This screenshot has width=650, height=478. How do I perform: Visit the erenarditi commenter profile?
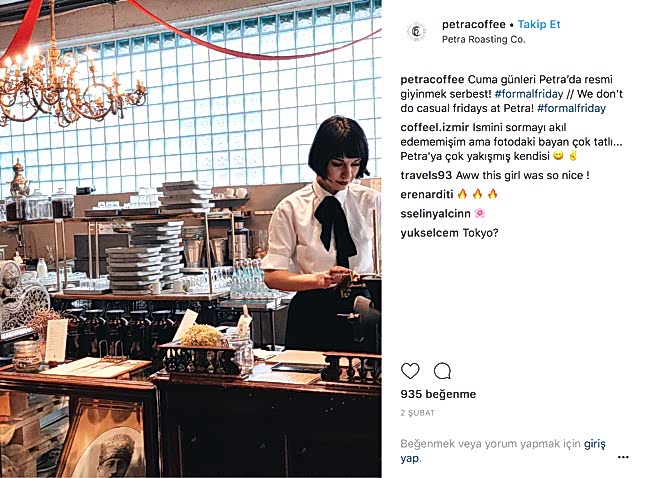427,194
